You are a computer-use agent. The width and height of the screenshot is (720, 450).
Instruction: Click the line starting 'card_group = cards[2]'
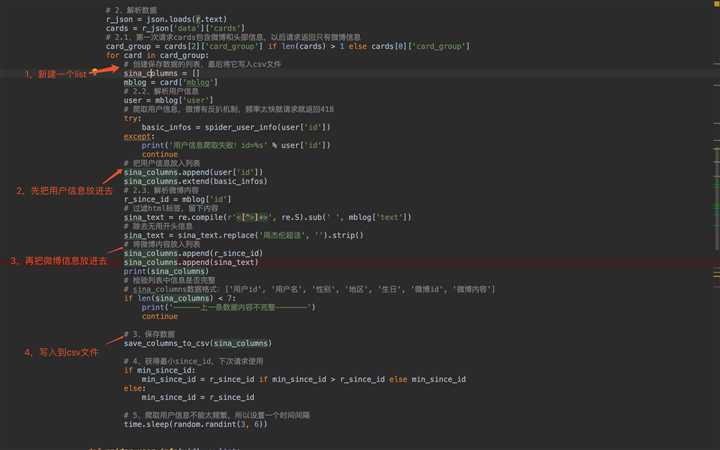pyautogui.click(x=287, y=46)
